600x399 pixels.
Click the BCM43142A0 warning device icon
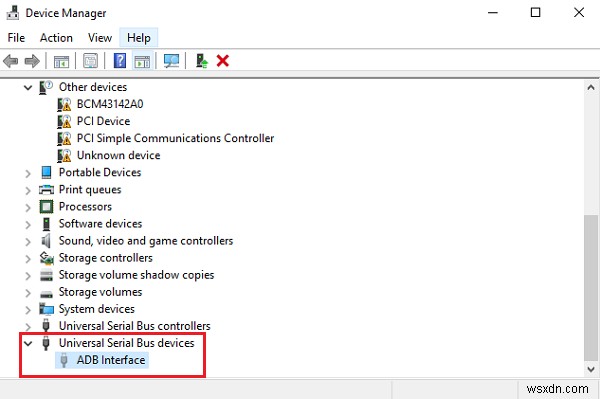pyautogui.click(x=64, y=104)
